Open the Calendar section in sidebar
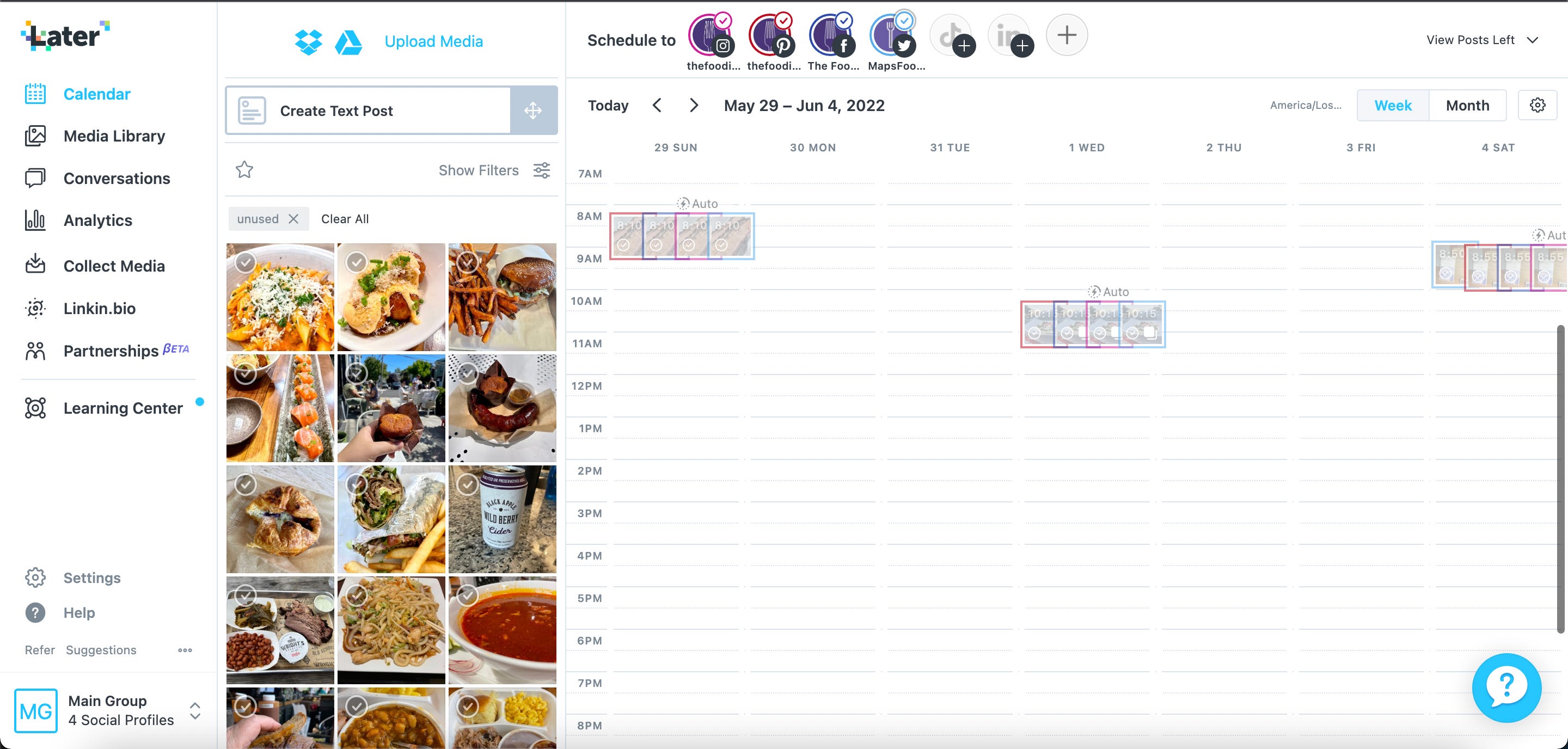The image size is (1568, 749). [97, 94]
